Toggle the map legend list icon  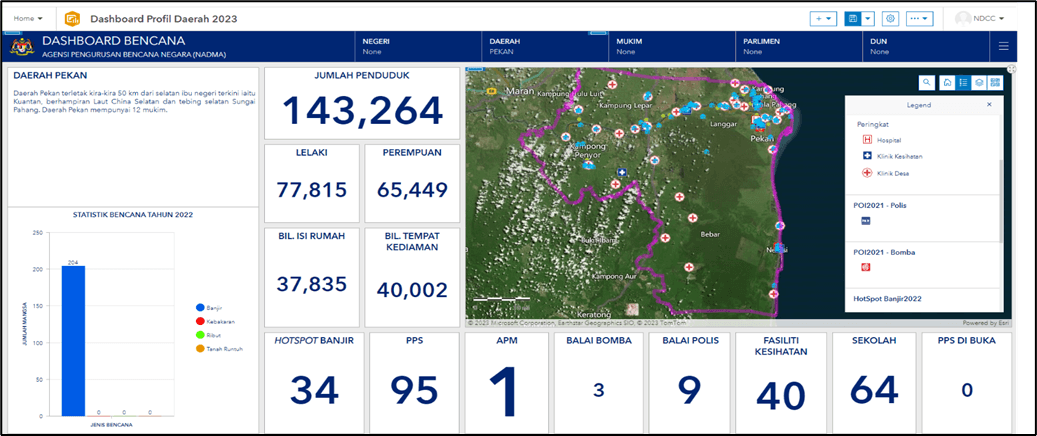[962, 83]
